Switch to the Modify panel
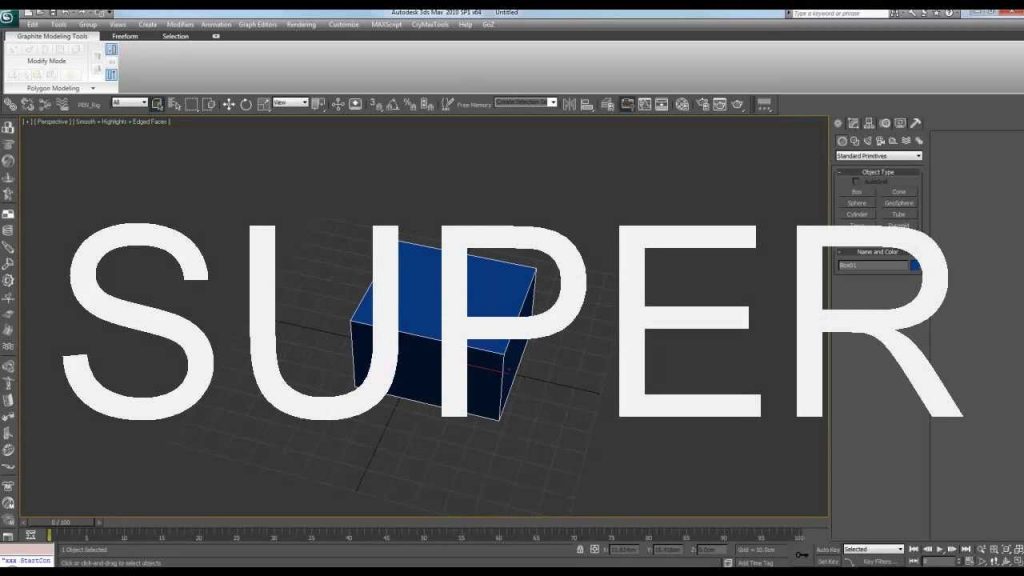 tap(853, 123)
